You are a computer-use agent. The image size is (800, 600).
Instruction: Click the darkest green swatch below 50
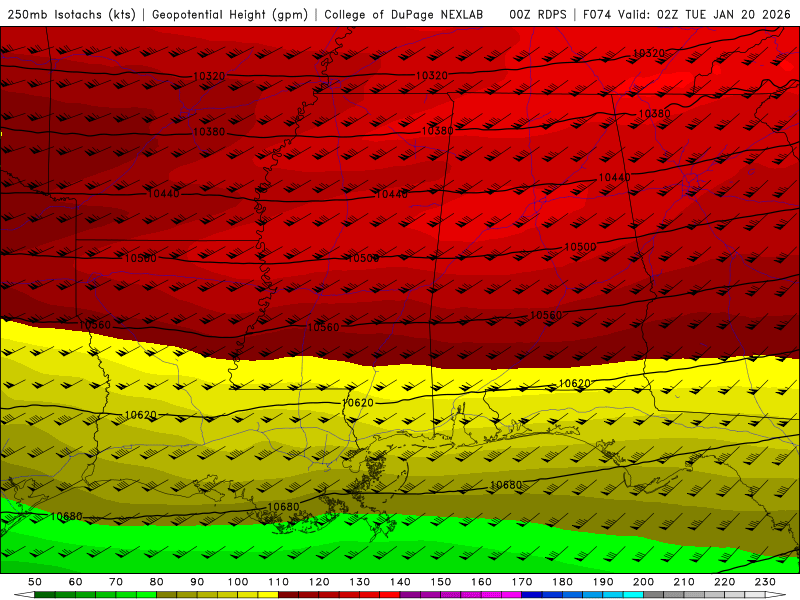click(x=45, y=595)
